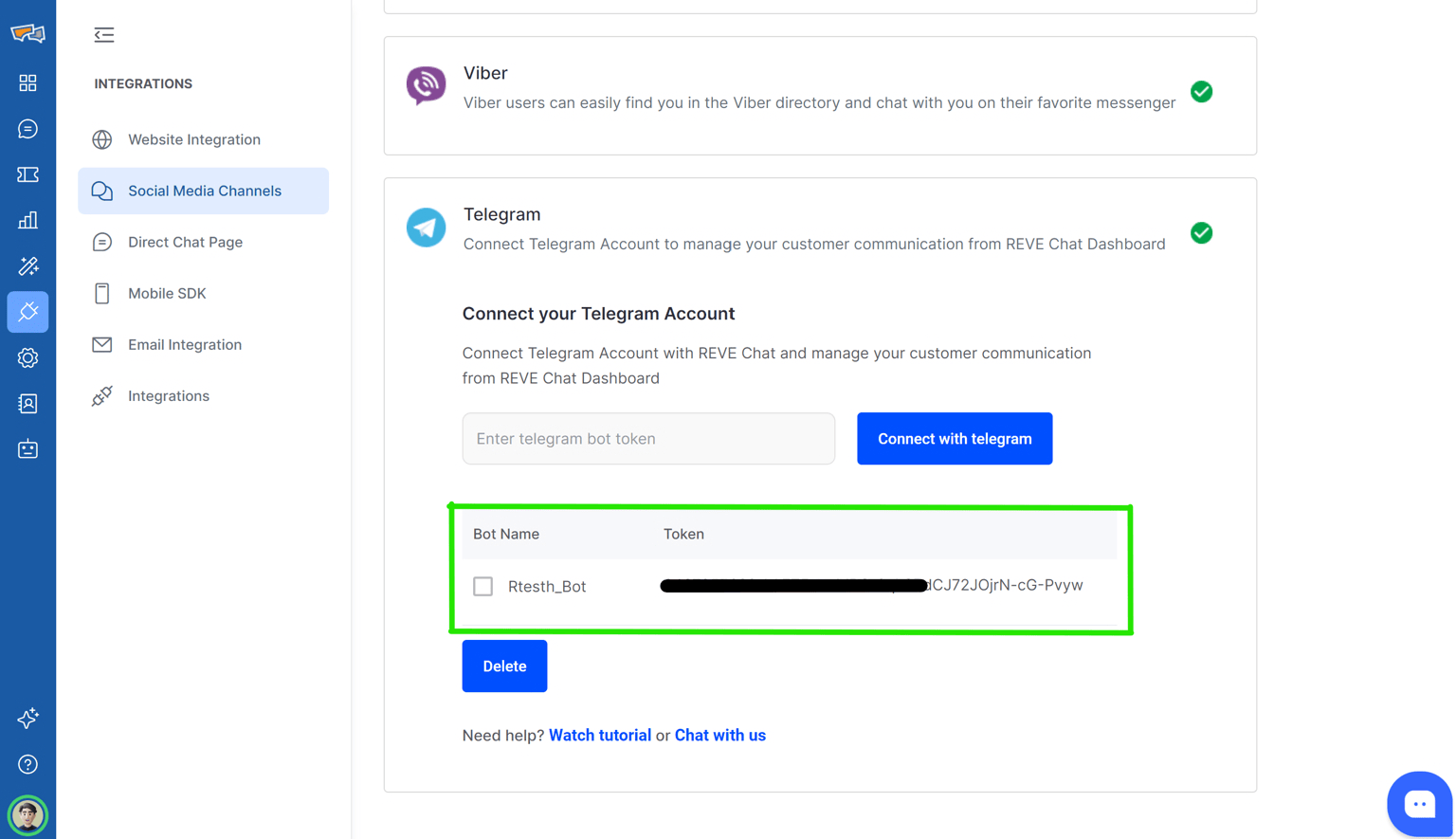This screenshot has height=839, width=1456.
Task: Open the reports bar chart icon
Action: [27, 221]
